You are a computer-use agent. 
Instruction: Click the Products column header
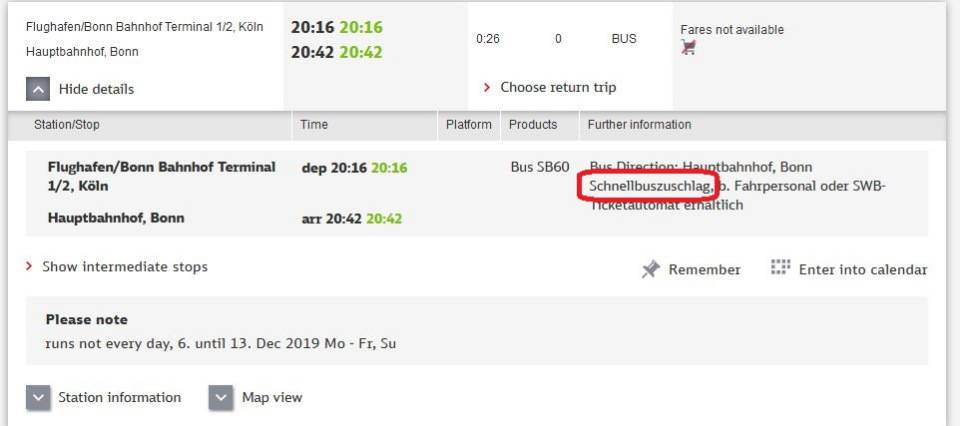[x=533, y=125]
